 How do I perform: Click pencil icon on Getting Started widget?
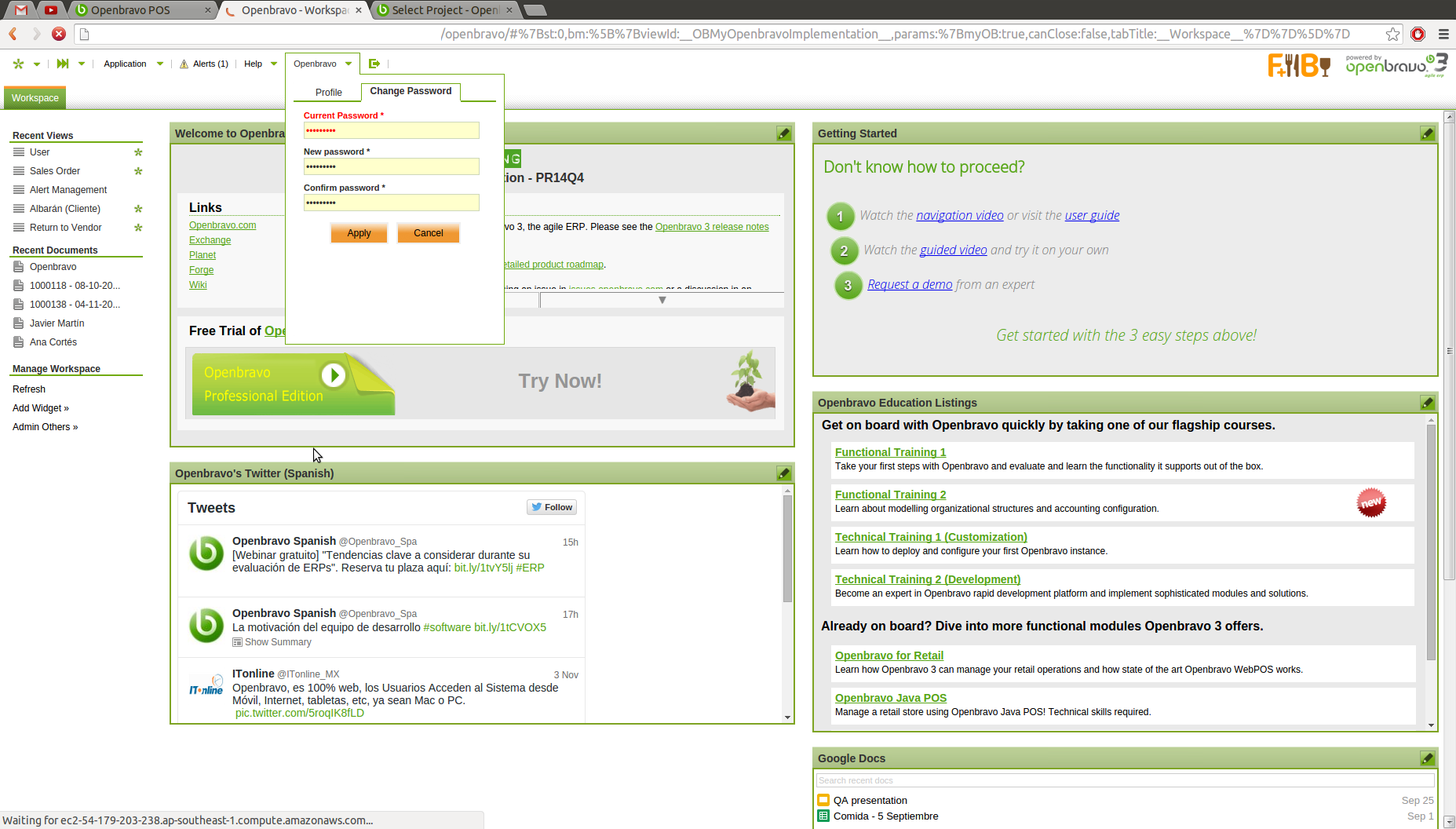coord(1427,133)
